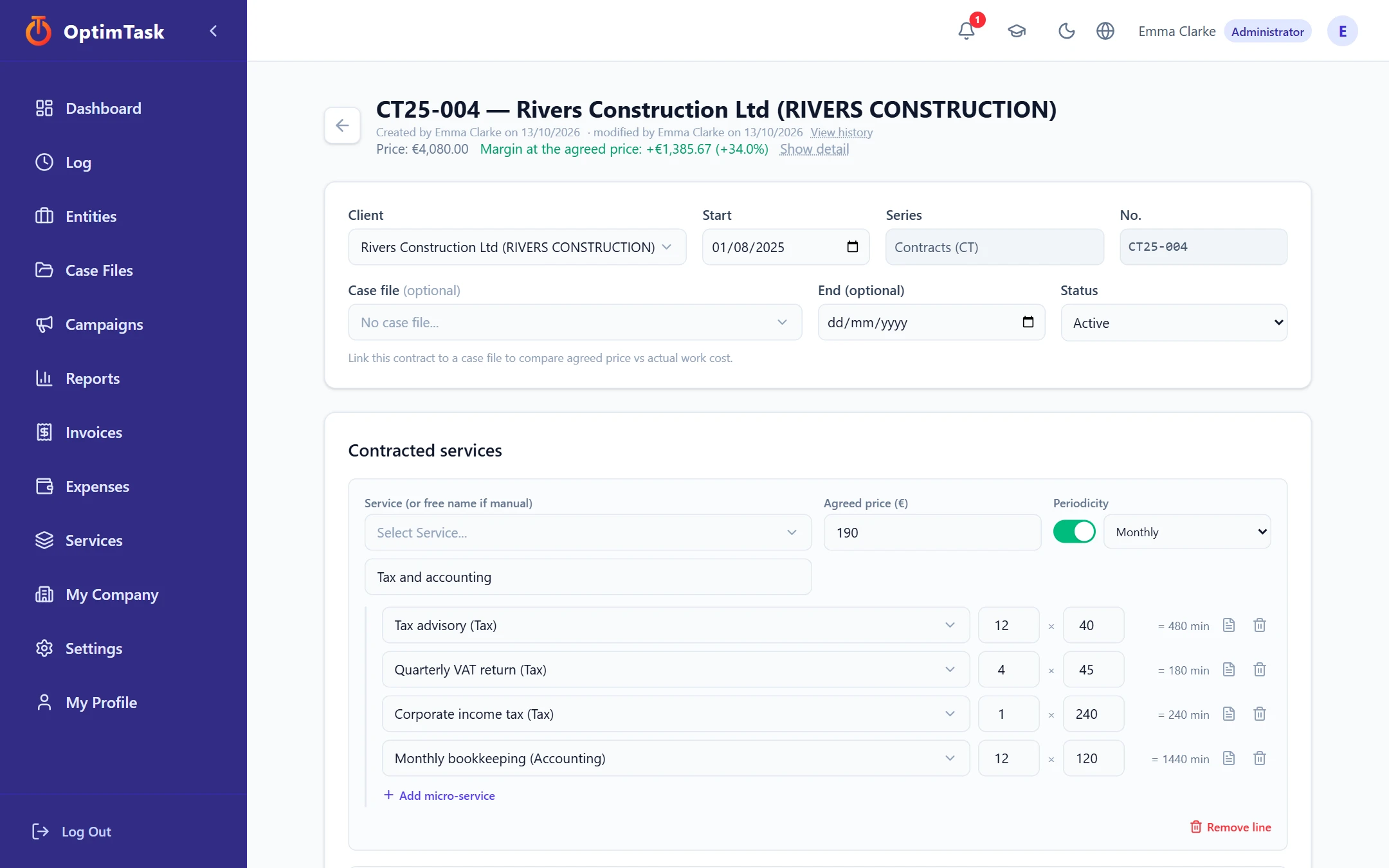Screen dimensions: 1389x868
Task: Open the Client dropdown
Action: point(517,247)
